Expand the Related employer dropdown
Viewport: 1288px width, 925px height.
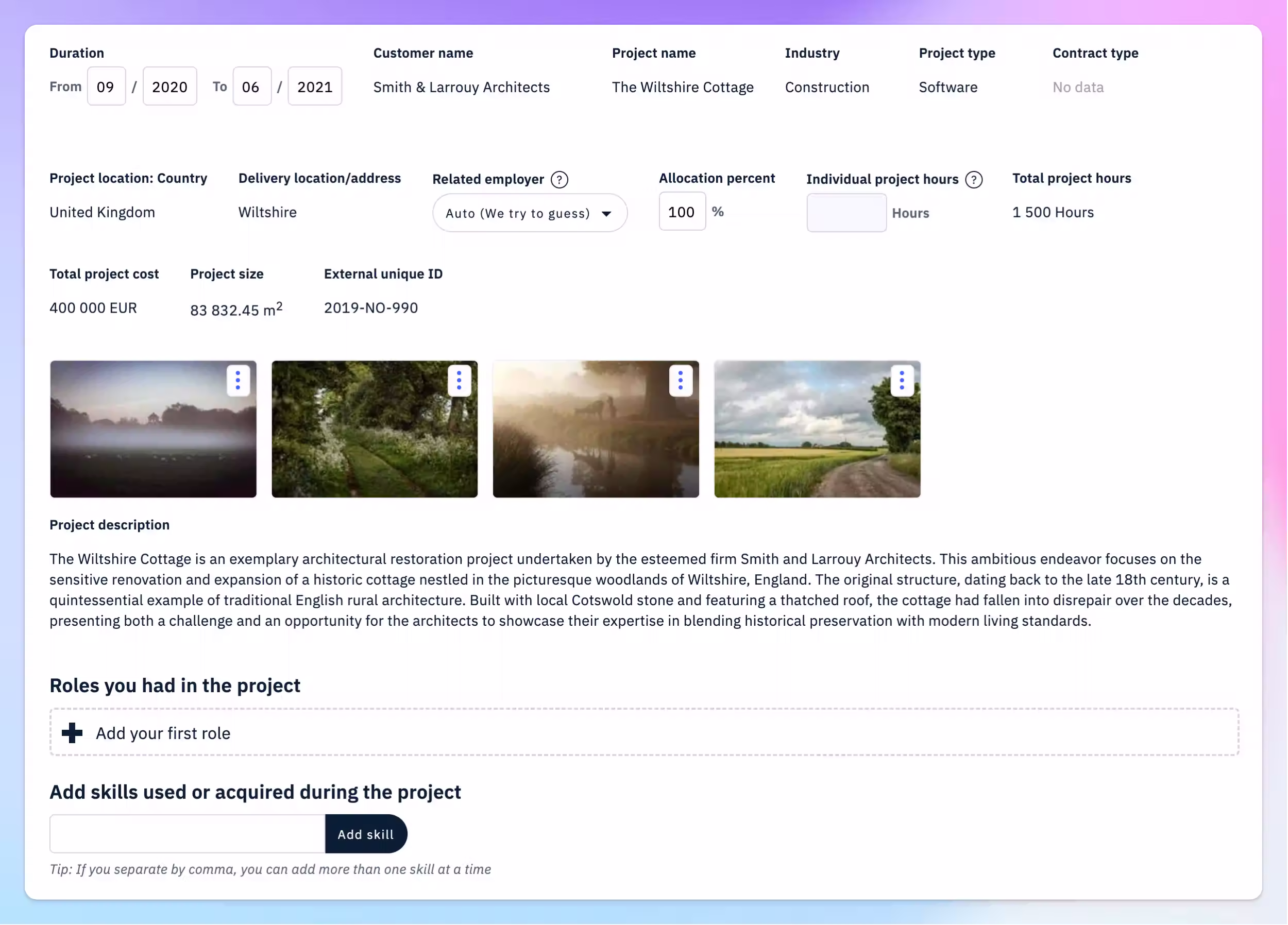529,213
